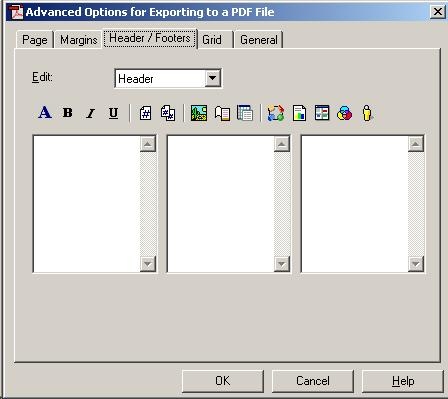Click inside the center header text box
448x399 pixels.
pyautogui.click(x=221, y=204)
